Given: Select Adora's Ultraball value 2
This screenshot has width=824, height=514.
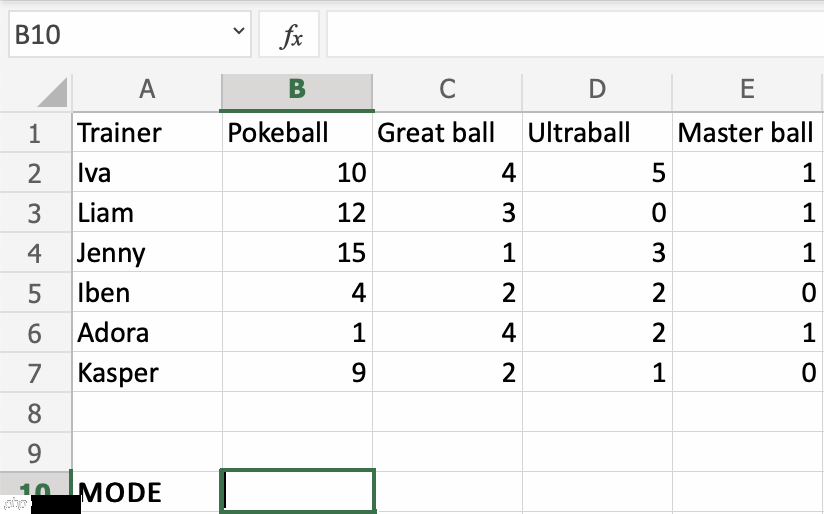Looking at the screenshot, I should tap(597, 332).
